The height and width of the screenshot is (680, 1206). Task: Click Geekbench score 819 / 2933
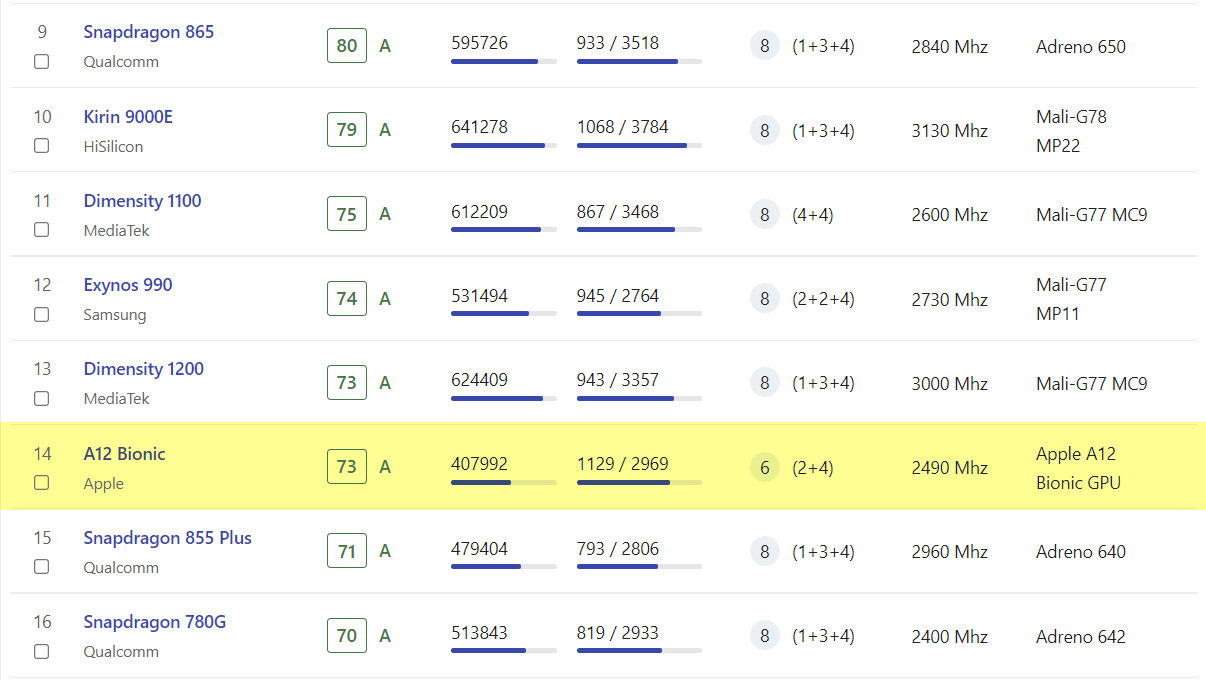pos(618,633)
